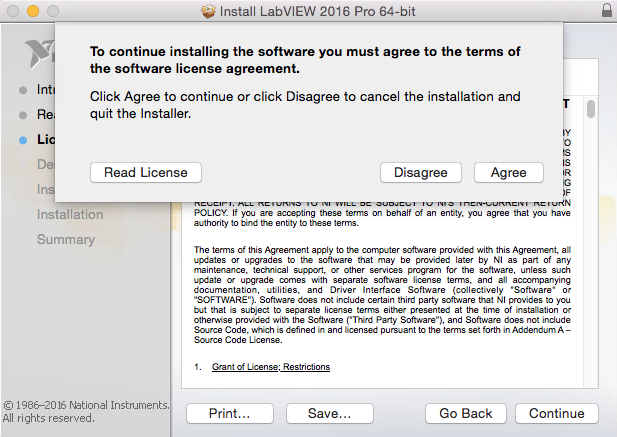Viewport: 617px width, 437px height.
Task: Select the Installation step in the sidebar
Action: pyautogui.click(x=70, y=214)
